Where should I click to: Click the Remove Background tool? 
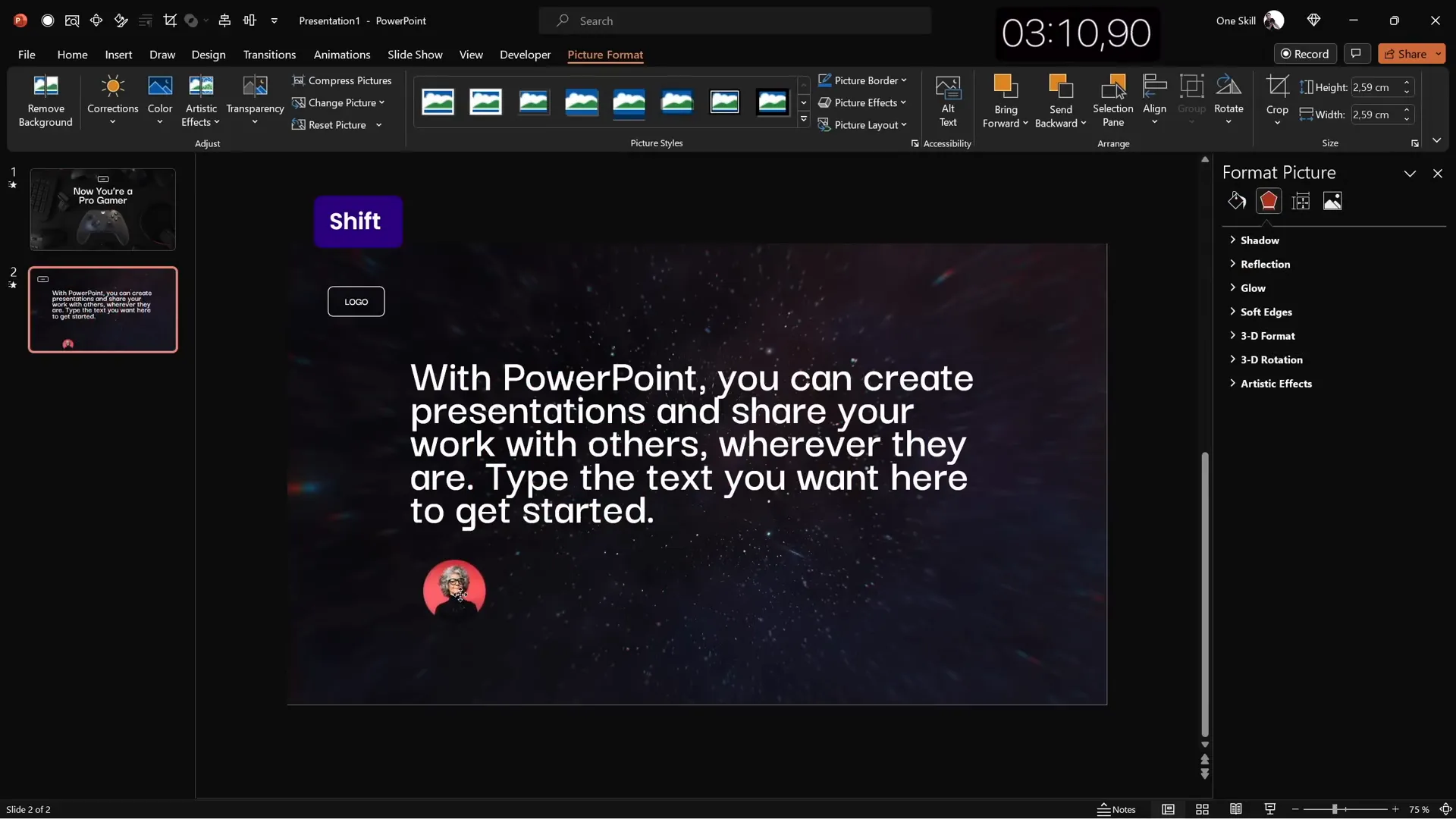(45, 101)
